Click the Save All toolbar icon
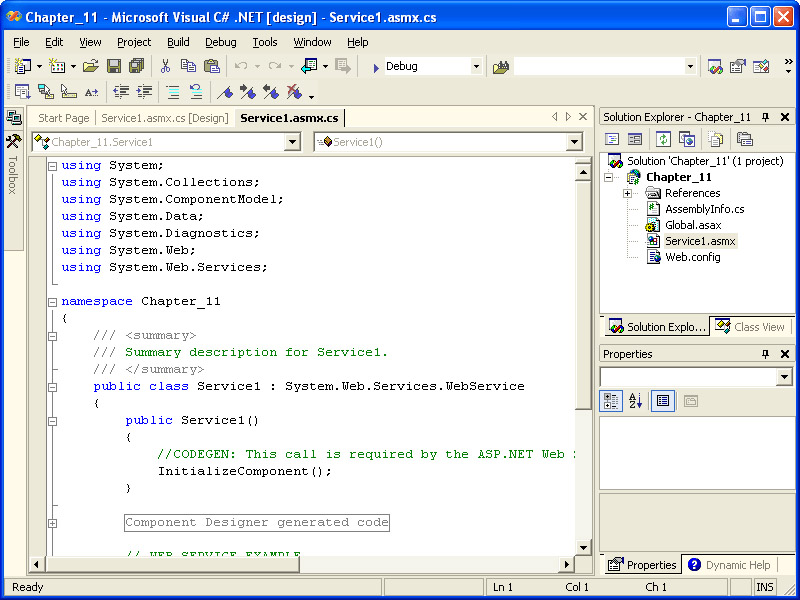This screenshot has height=600, width=800. [136, 66]
